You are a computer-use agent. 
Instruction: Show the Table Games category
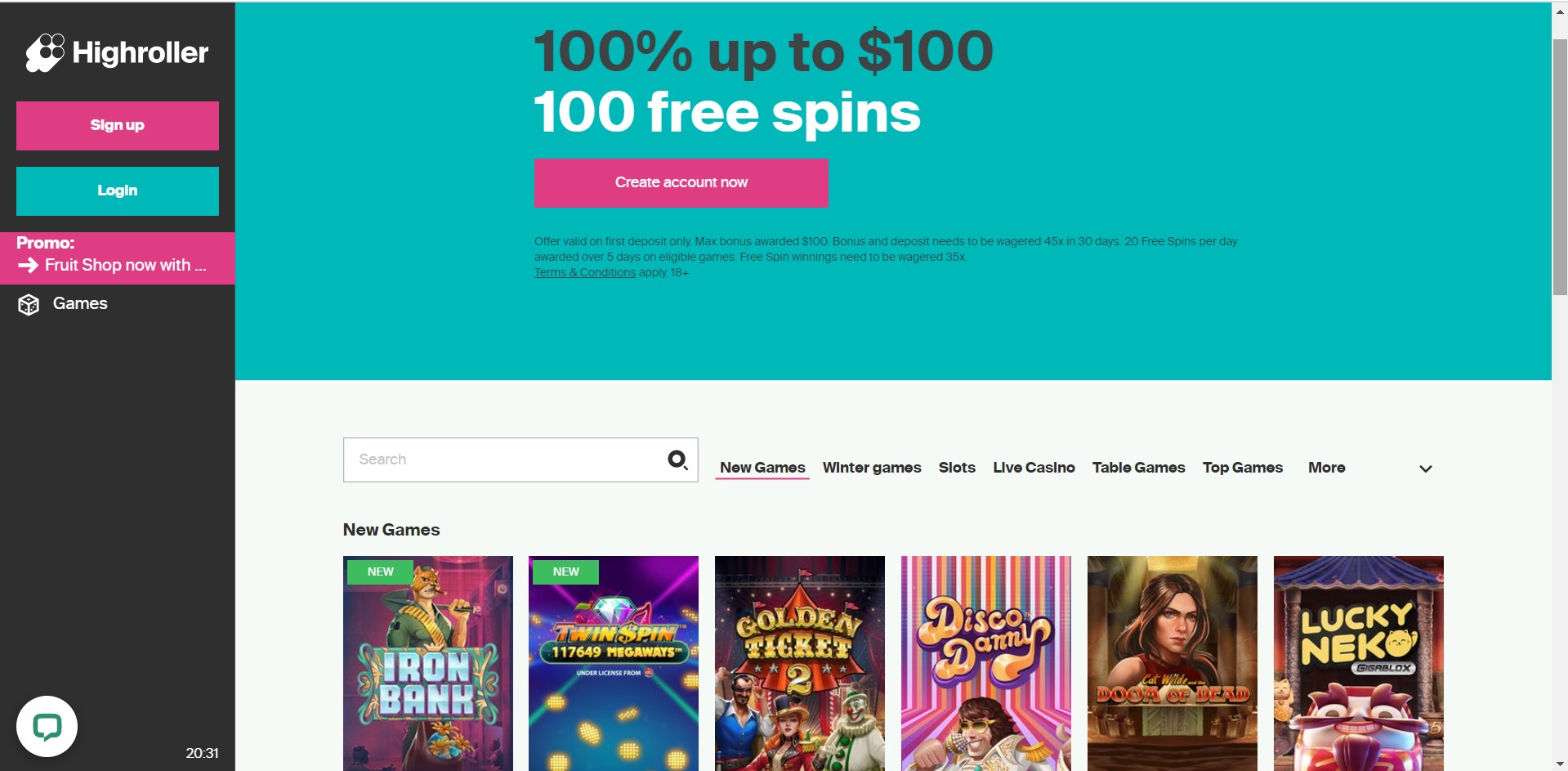[1138, 468]
